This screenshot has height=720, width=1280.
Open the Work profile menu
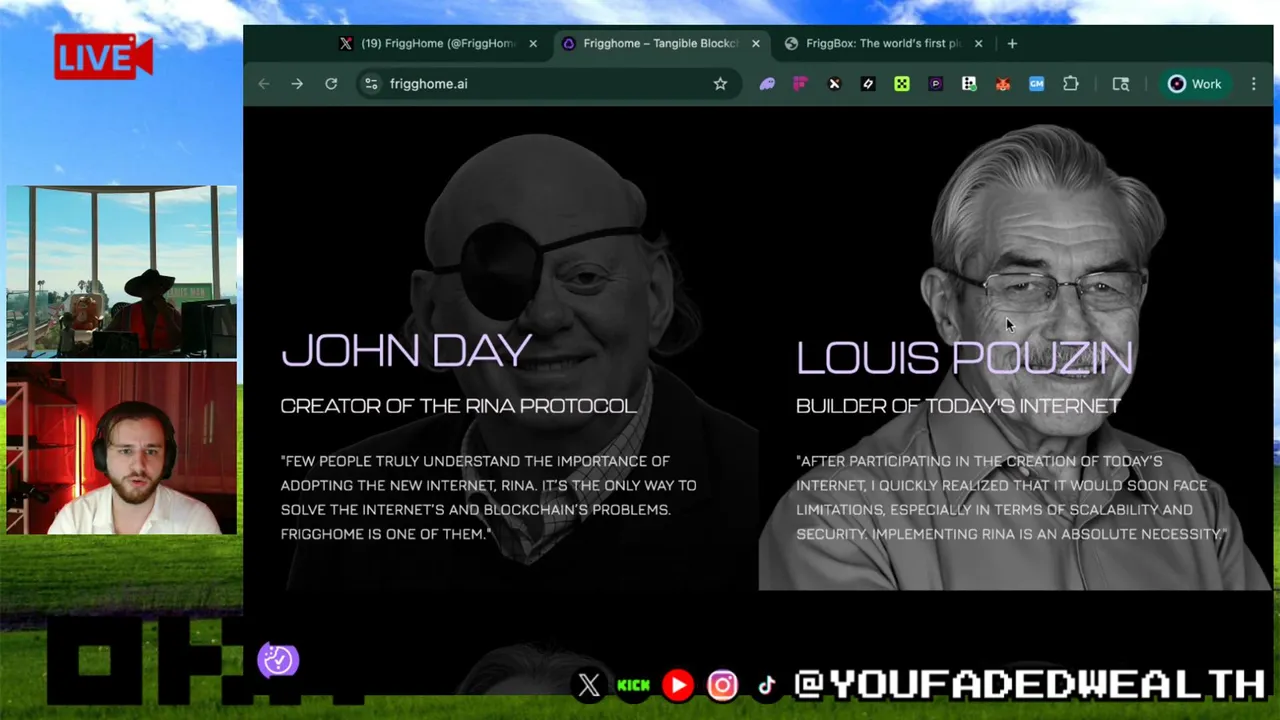(x=1195, y=84)
